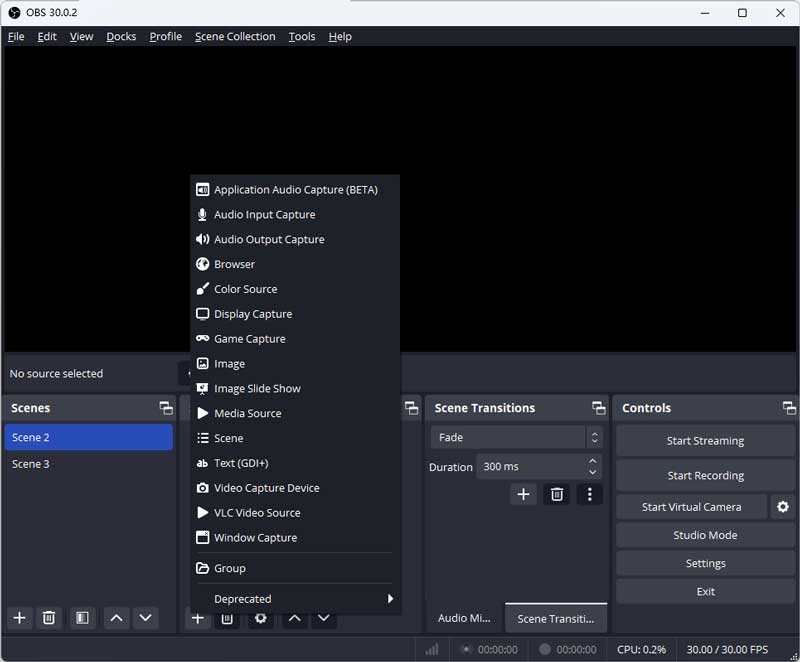Open scene filters in the Scenes toolbar

[82, 618]
